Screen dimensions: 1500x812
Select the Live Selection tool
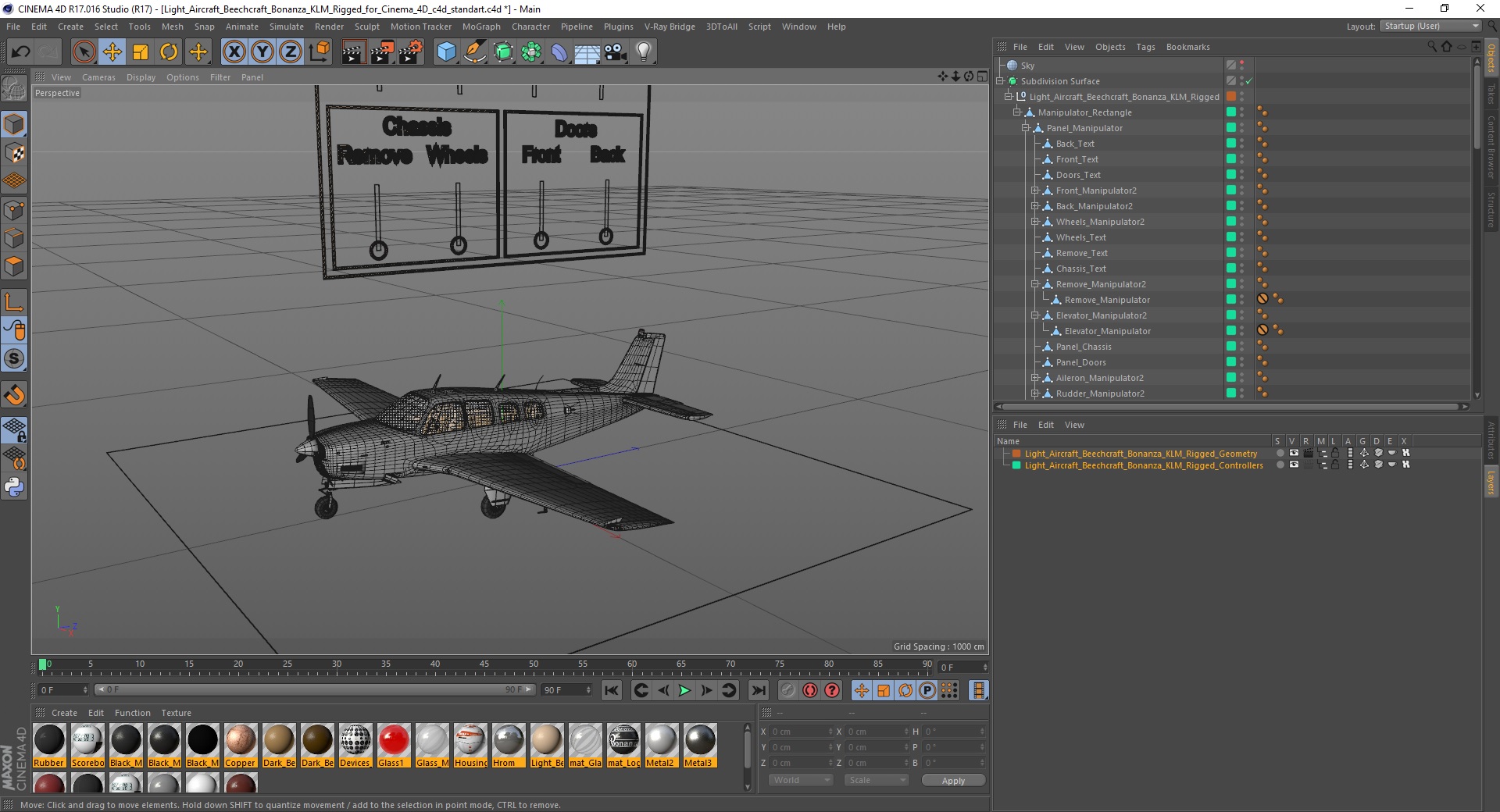(84, 52)
